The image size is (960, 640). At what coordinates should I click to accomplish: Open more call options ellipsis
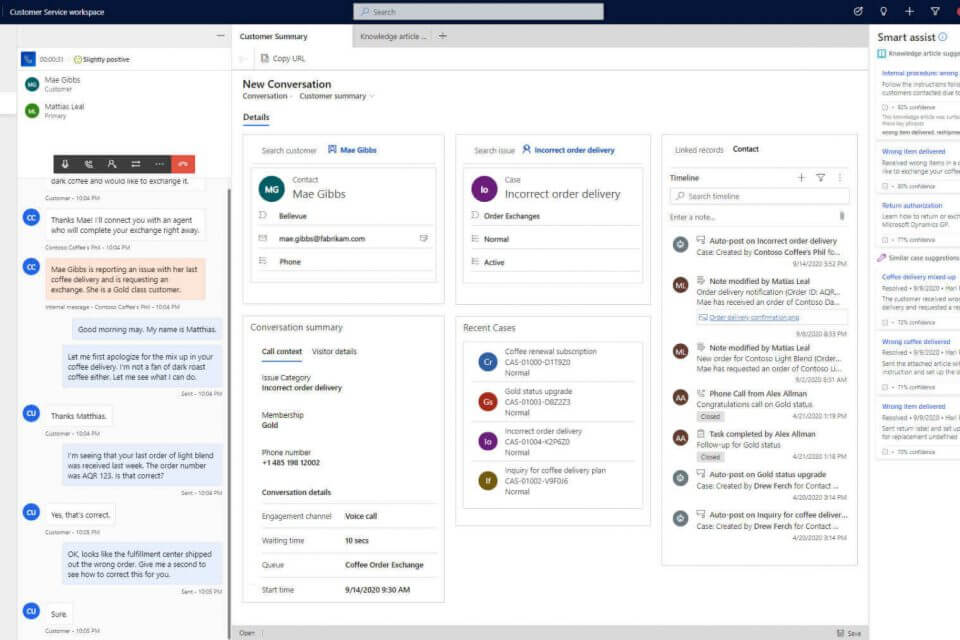pos(159,164)
